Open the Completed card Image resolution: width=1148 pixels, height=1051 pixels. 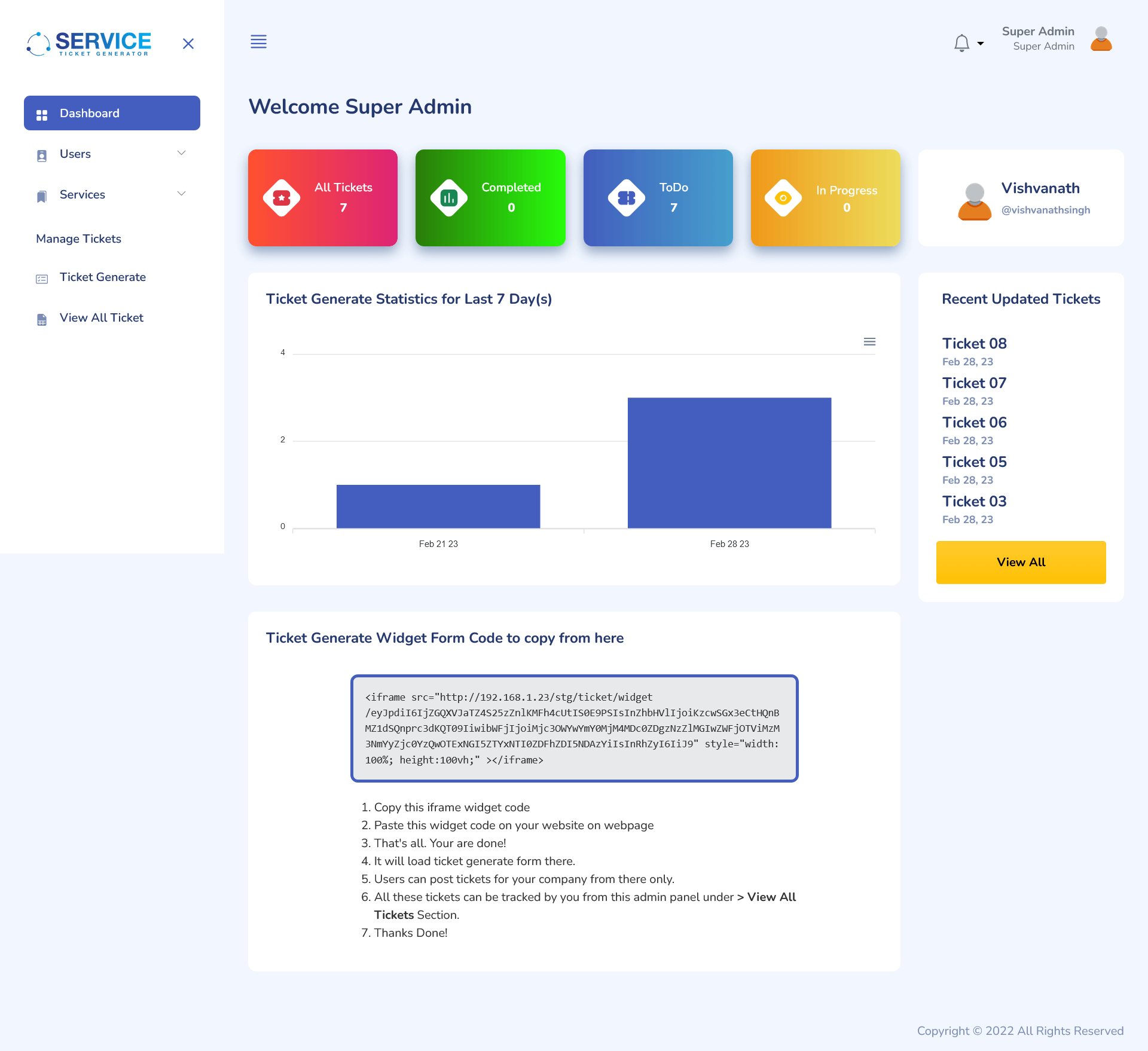click(490, 198)
